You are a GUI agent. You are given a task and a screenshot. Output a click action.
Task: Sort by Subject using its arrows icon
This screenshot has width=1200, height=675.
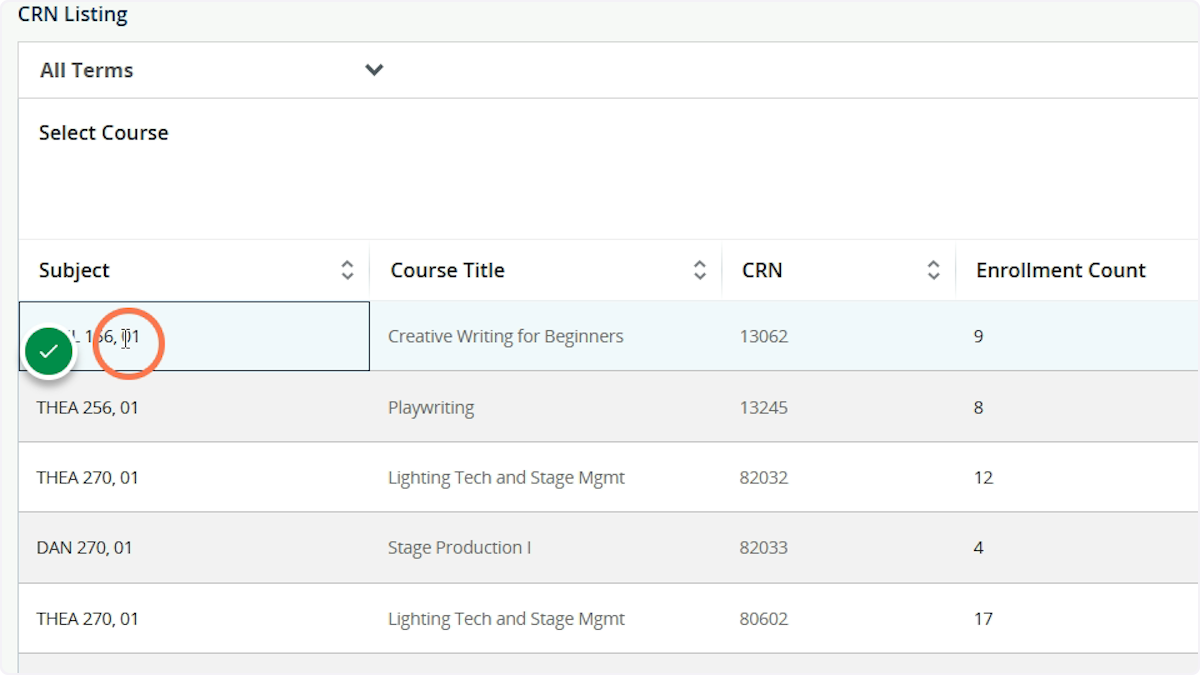347,270
